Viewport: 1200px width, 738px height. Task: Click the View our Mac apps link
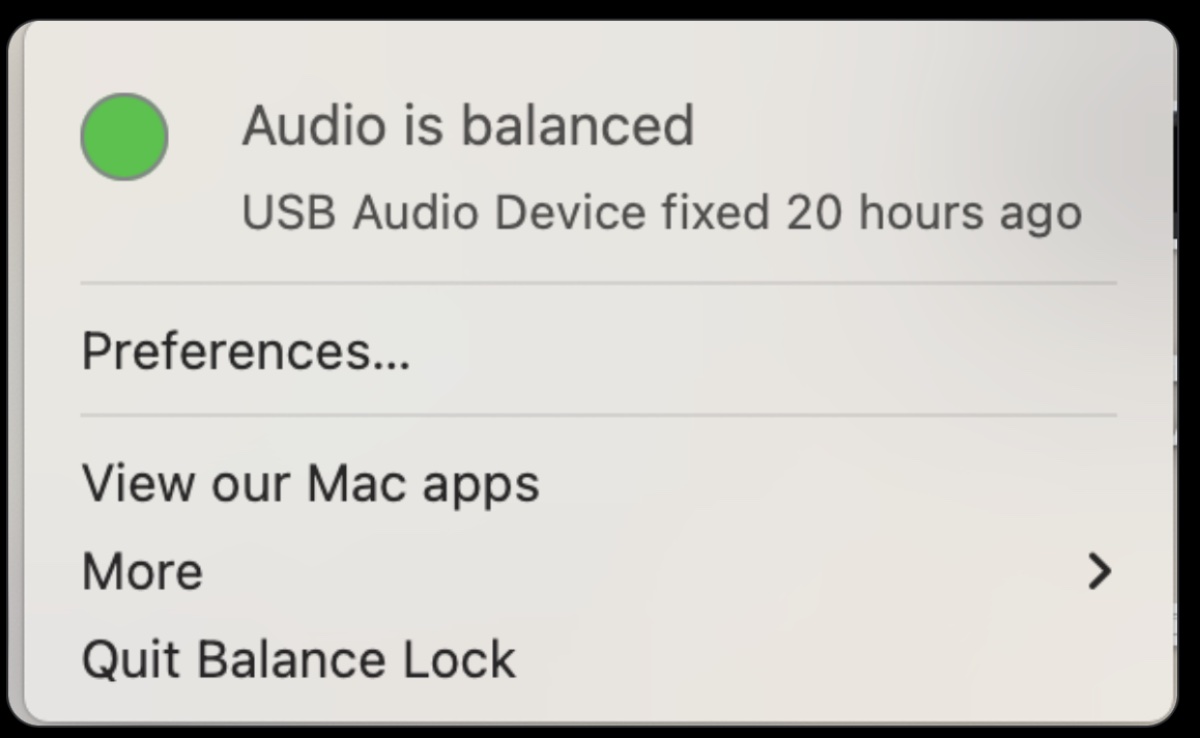[x=311, y=483]
